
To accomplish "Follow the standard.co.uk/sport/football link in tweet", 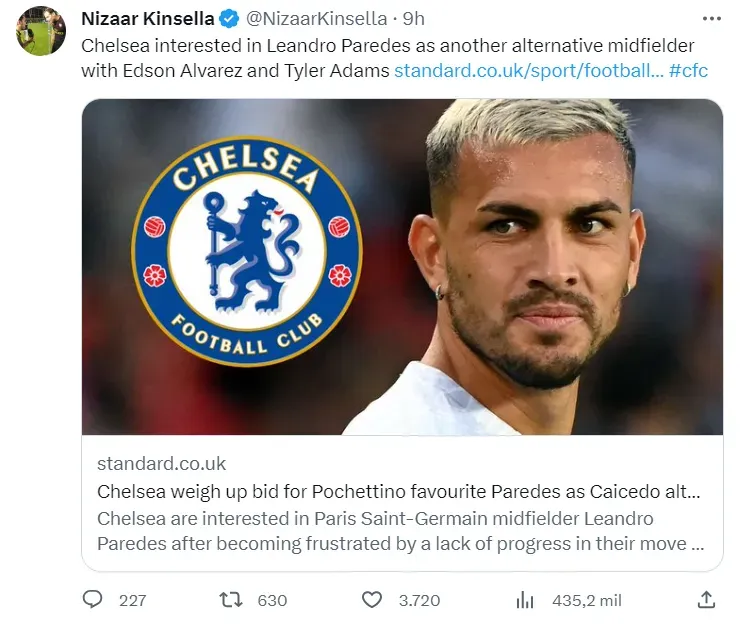I will click(527, 71).
